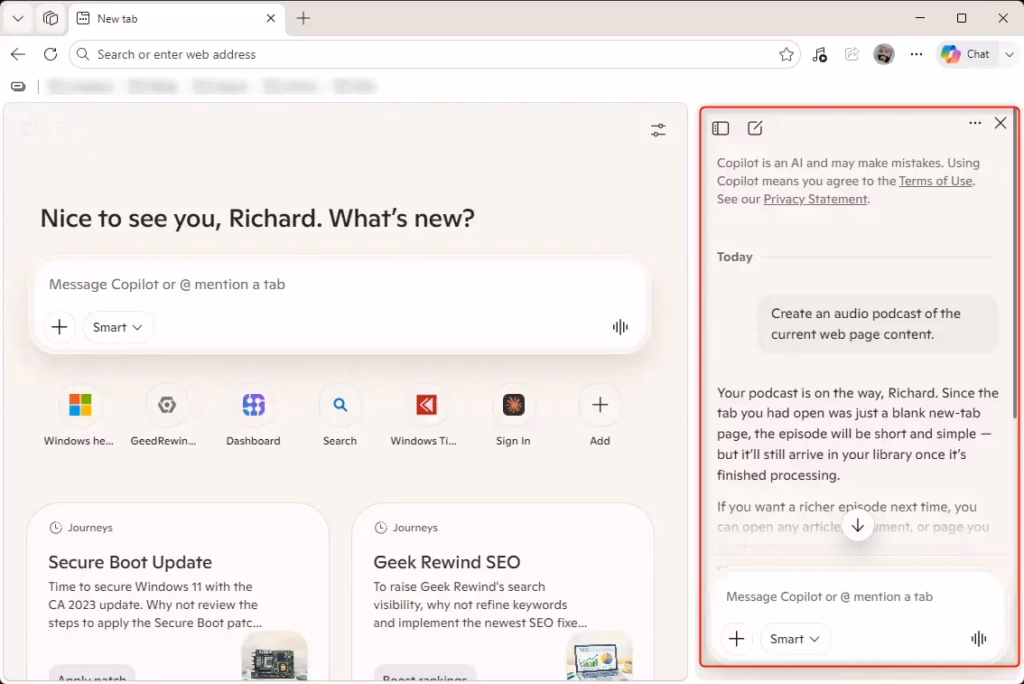Screen dimensions: 1024x684
Task: Open the Windows Ti... shortcut tile
Action: (x=425, y=415)
